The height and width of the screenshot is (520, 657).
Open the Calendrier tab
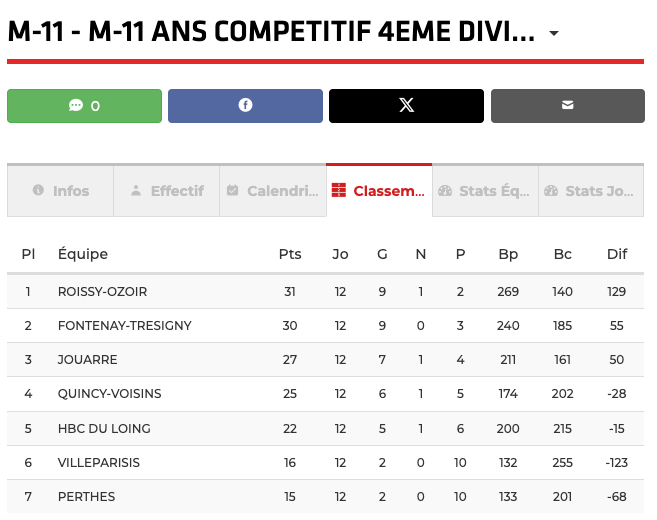pos(272,191)
